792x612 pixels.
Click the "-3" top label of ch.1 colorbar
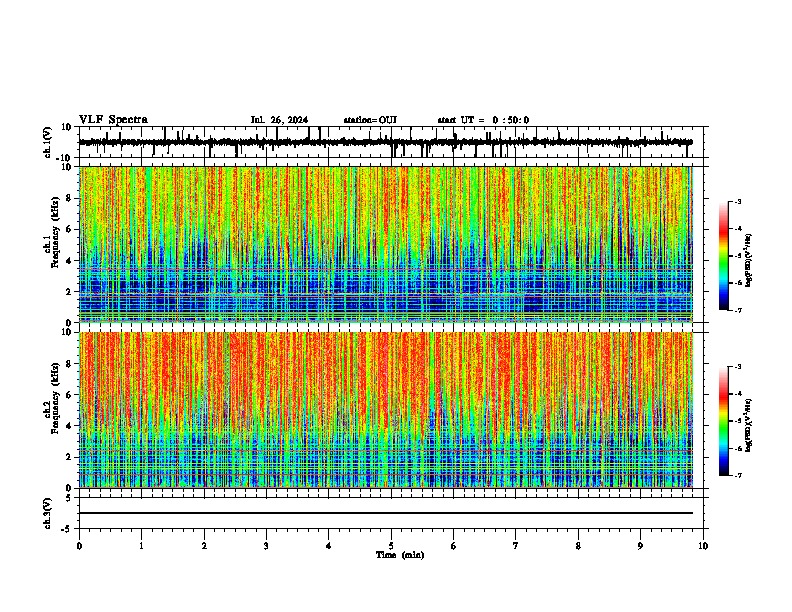[x=738, y=201]
